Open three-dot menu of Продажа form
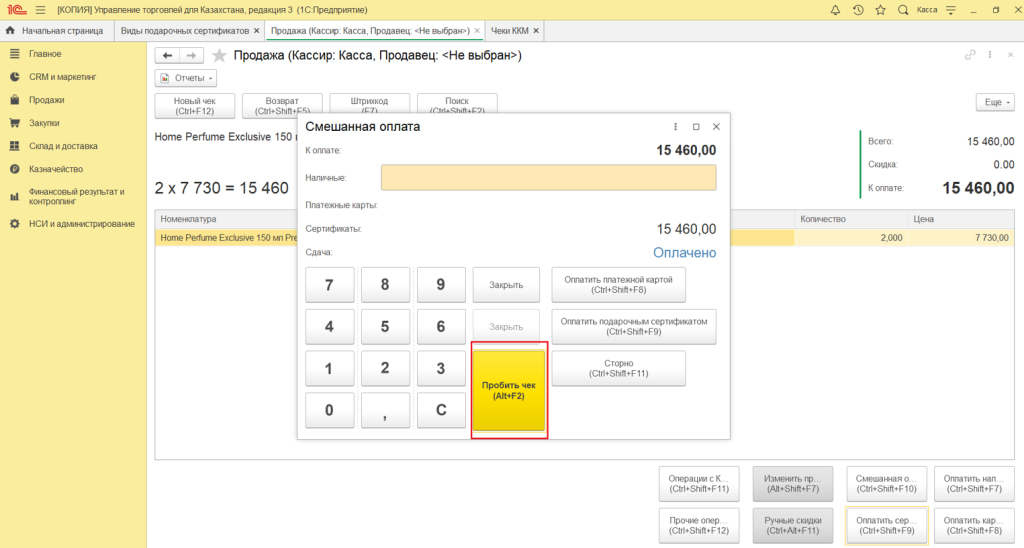The image size is (1024, 548). point(990,55)
